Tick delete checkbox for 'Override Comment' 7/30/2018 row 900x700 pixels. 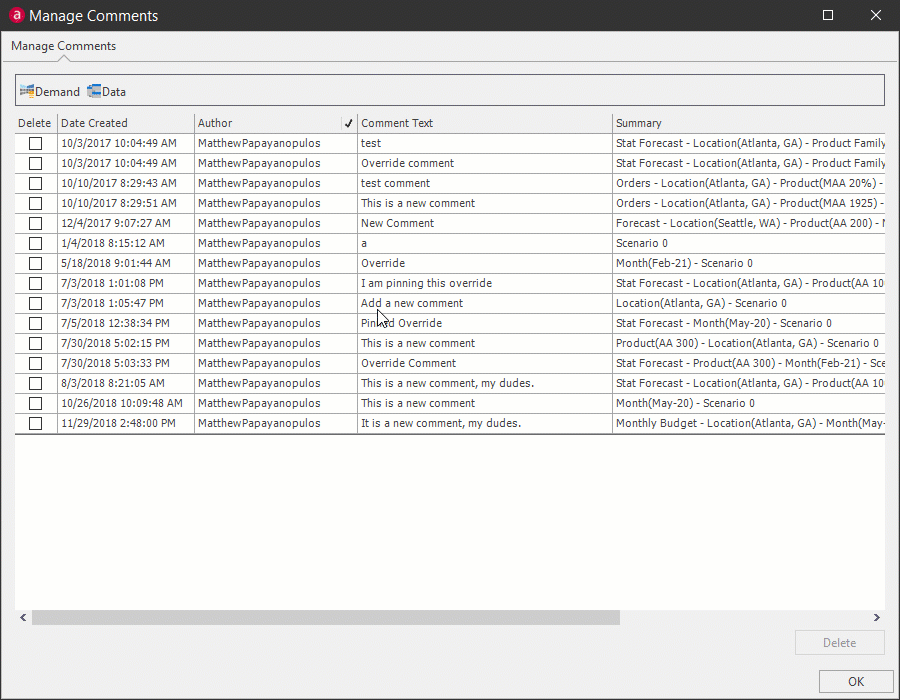[36, 363]
